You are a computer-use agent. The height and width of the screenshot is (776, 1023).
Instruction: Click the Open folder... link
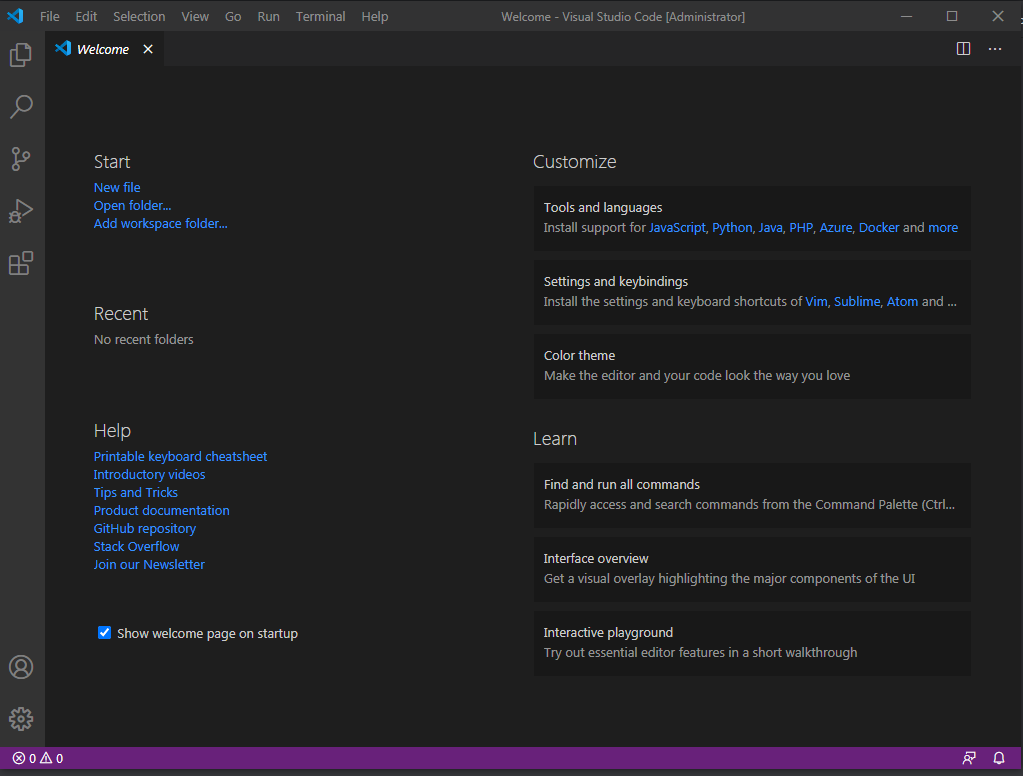coord(132,206)
